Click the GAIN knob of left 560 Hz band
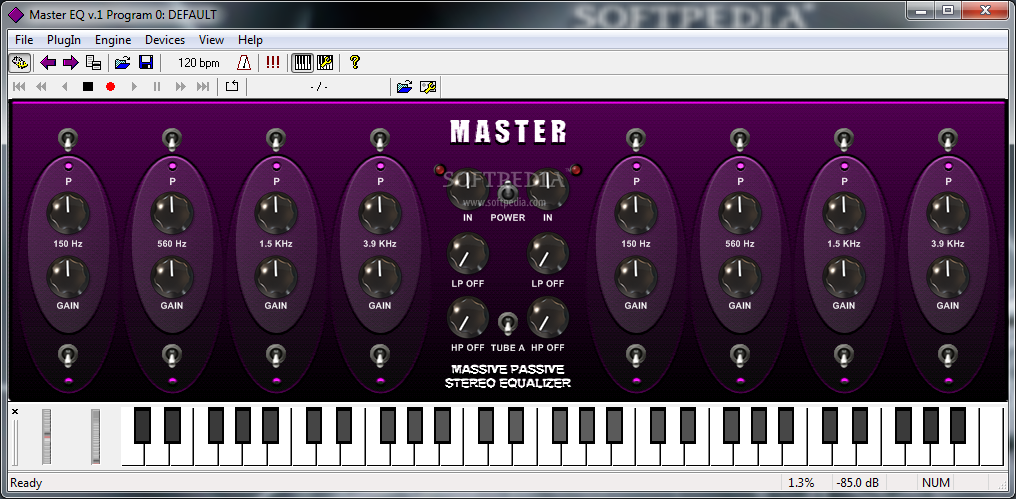This screenshot has width=1016, height=499. click(172, 277)
